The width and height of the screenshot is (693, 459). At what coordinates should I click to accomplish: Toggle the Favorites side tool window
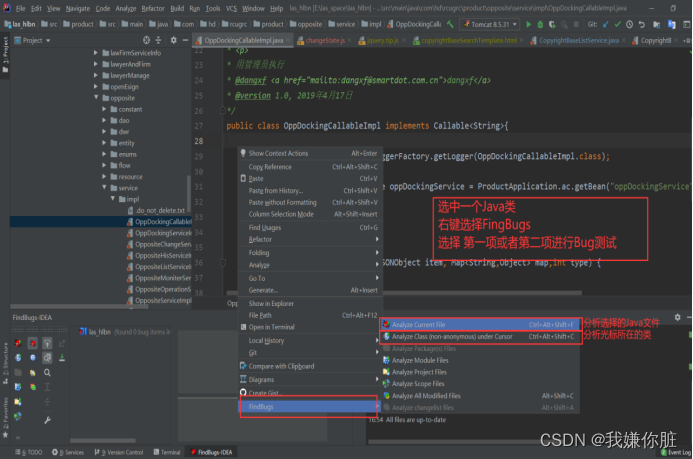tap(5, 417)
